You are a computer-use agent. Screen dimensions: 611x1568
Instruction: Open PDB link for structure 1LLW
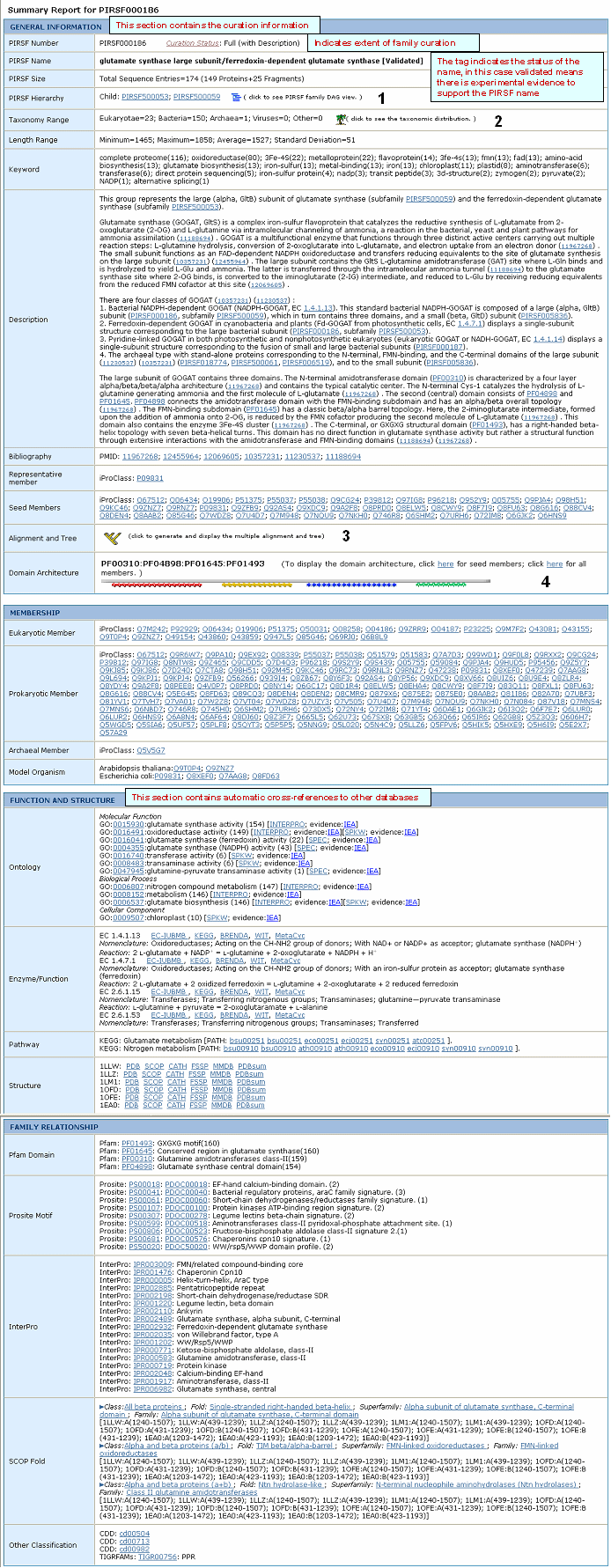point(132,1066)
